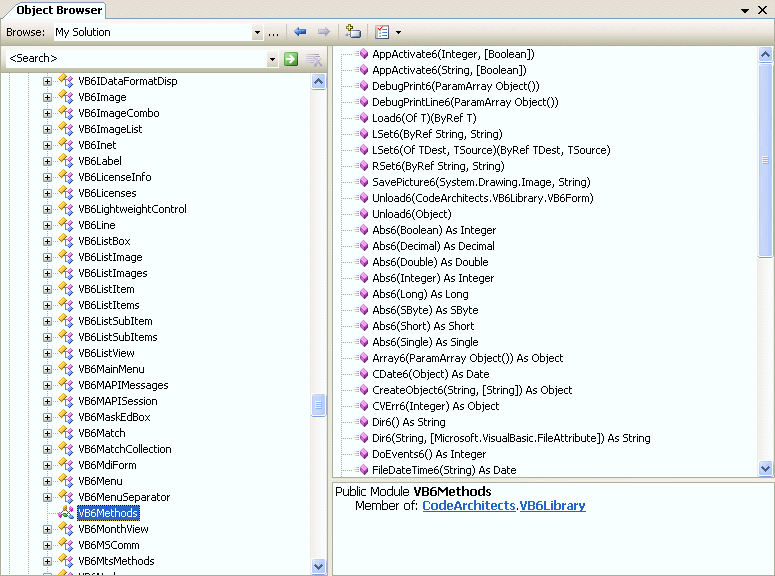Open the CodeArchitects namespace link
This screenshot has width=775, height=576.
click(469, 506)
